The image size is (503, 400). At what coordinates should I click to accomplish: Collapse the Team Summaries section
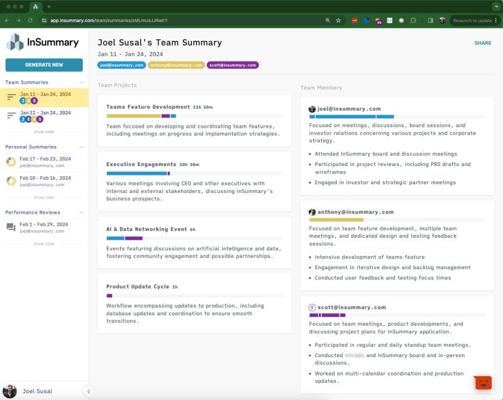[x=81, y=82]
